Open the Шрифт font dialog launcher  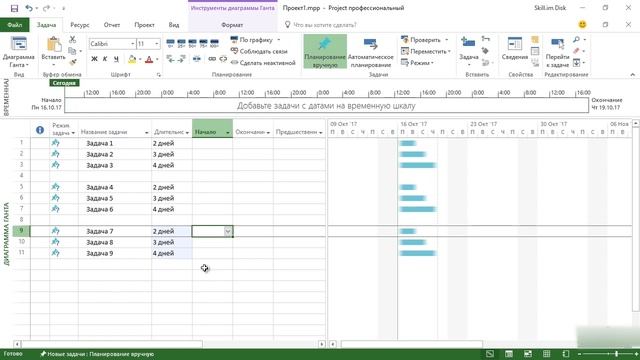point(159,75)
